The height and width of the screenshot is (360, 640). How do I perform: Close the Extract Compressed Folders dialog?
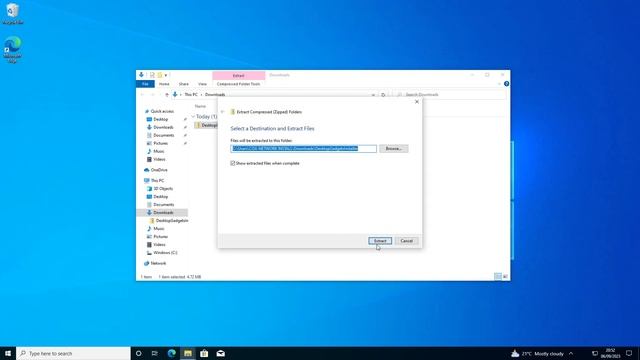tap(417, 102)
